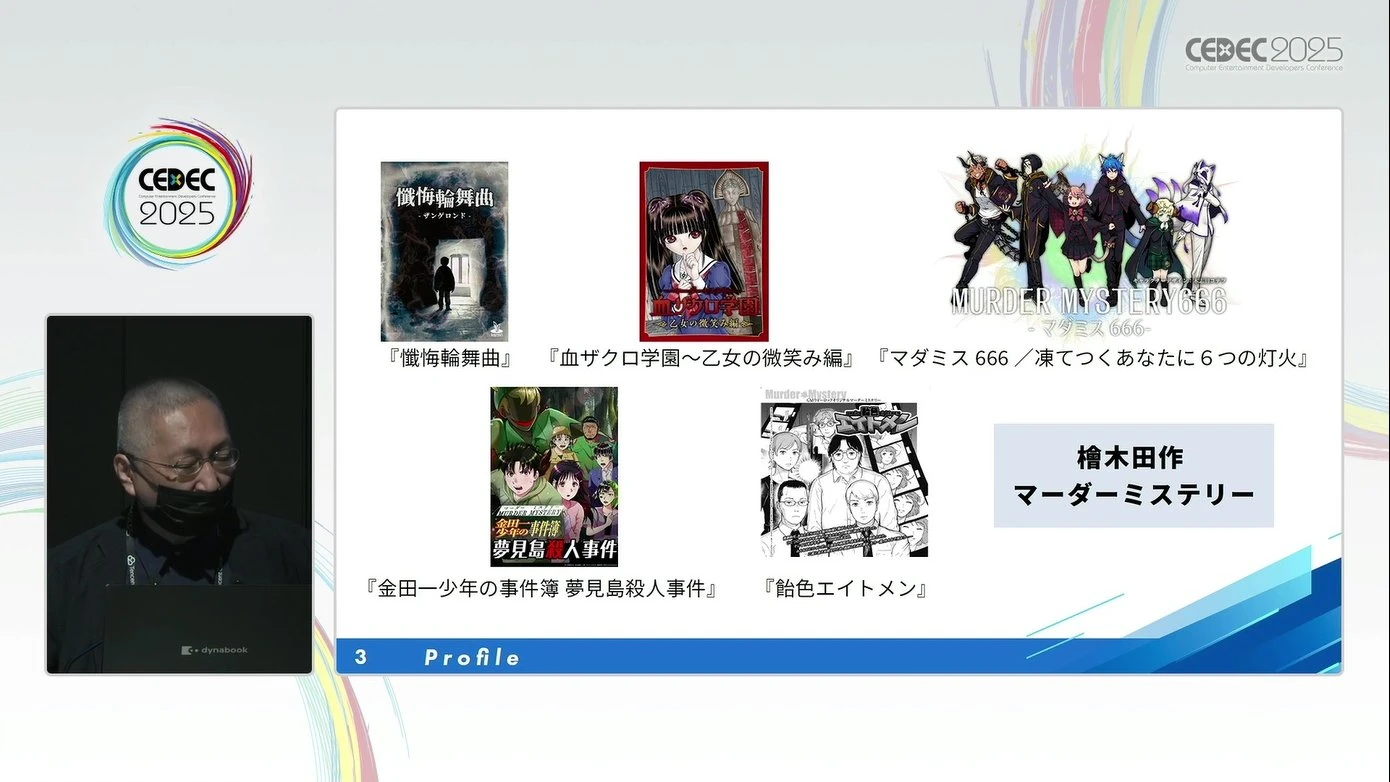Click the 『金田一少年の事件簿 夢見島殺人事件』 caption
Viewport: 1390px width, 782px height.
pos(543,588)
